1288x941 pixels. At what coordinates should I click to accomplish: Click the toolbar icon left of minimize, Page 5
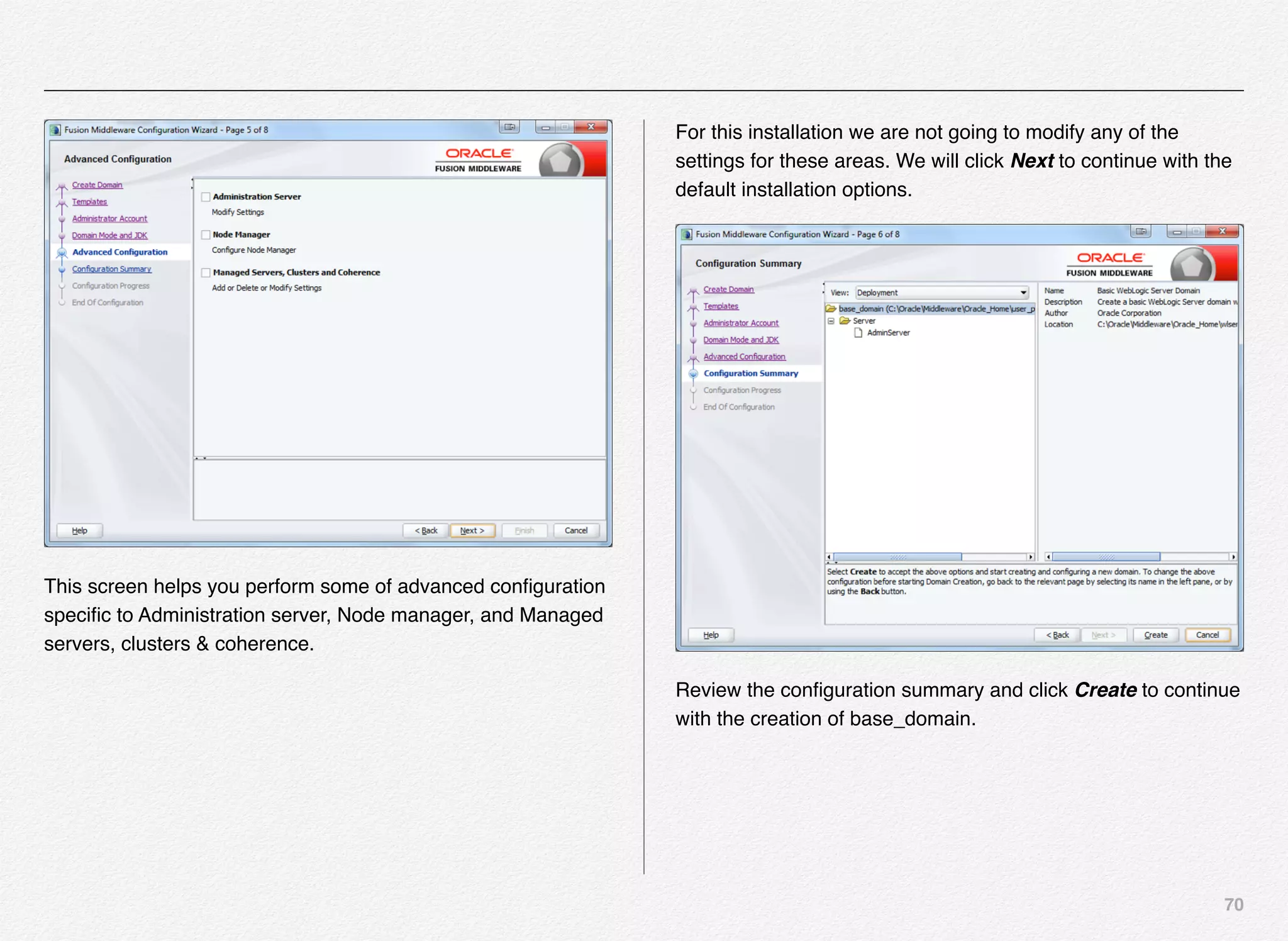pyautogui.click(x=509, y=127)
